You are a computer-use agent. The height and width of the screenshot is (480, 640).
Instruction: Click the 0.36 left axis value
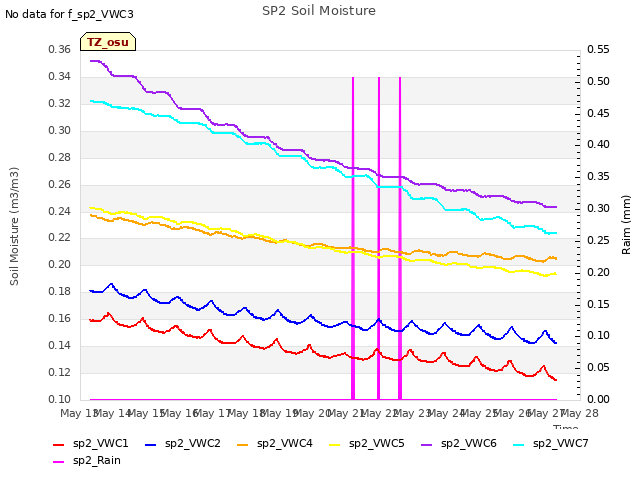[60, 50]
